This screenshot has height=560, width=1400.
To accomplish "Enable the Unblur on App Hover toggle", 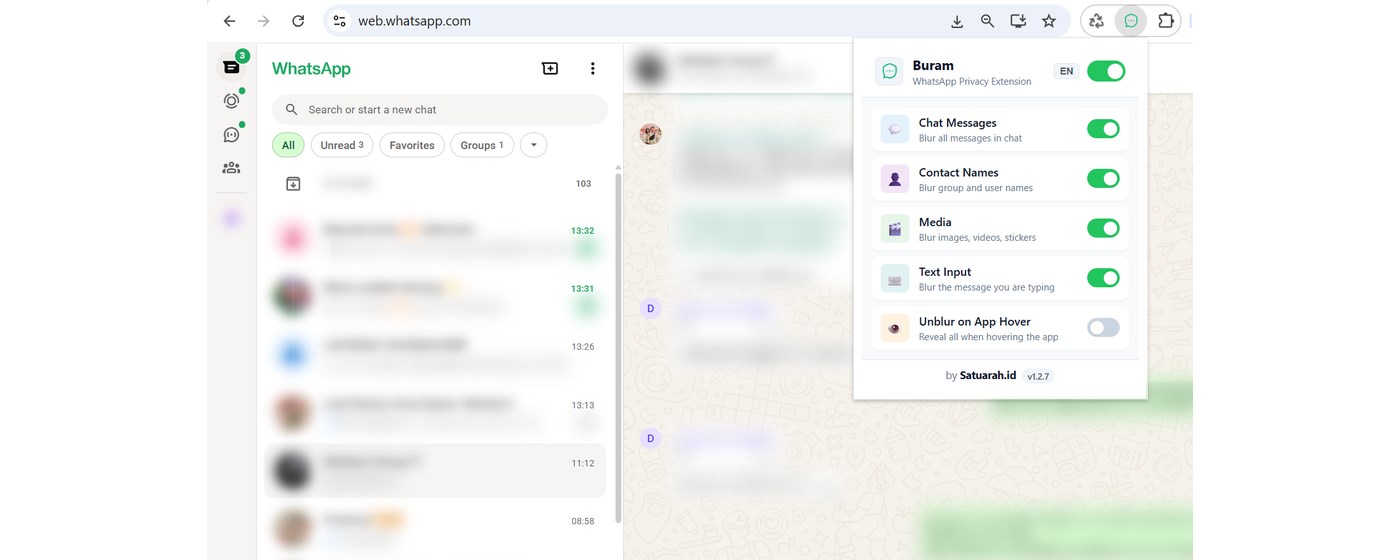I will click(x=1103, y=328).
